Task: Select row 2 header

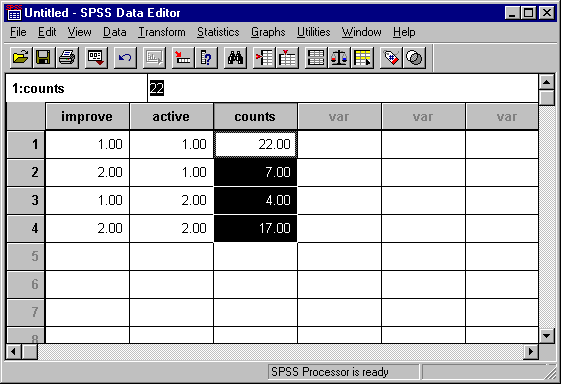Action: click(x=26, y=172)
